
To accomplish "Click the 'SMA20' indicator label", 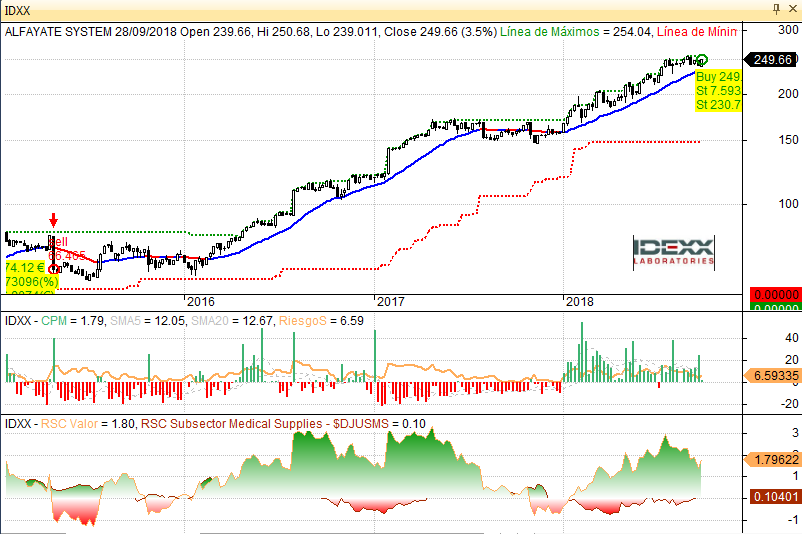I will [x=211, y=321].
